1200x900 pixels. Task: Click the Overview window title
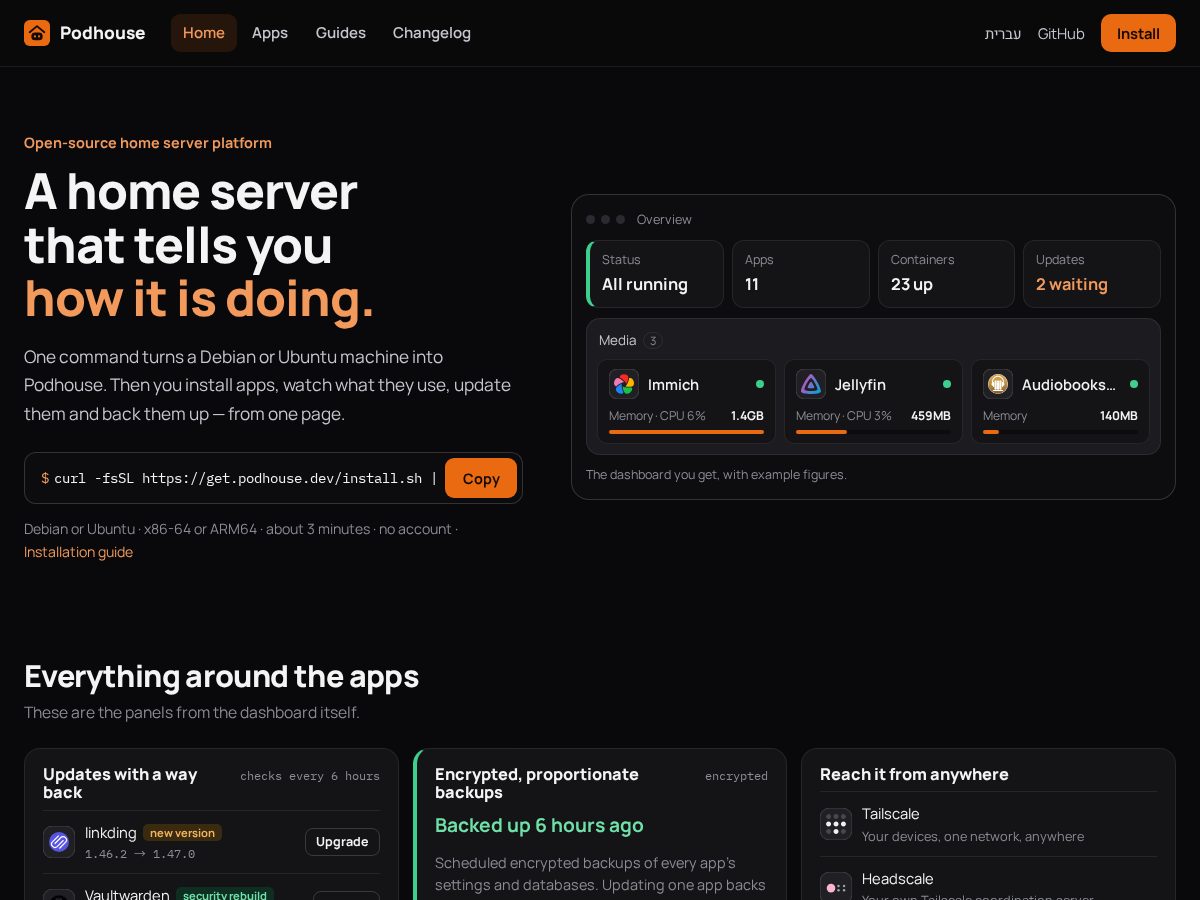tap(664, 219)
